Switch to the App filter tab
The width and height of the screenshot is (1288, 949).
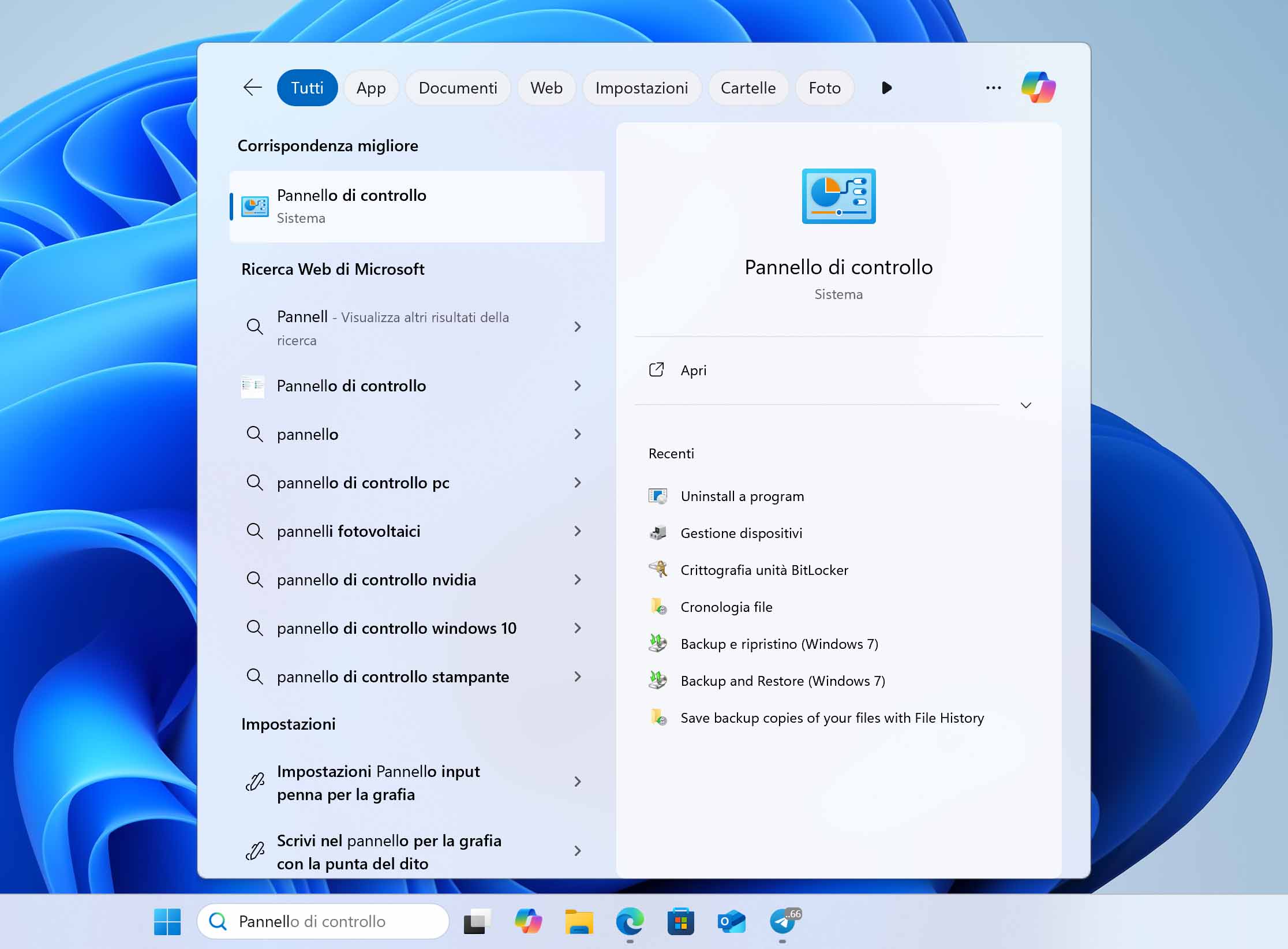coord(371,88)
